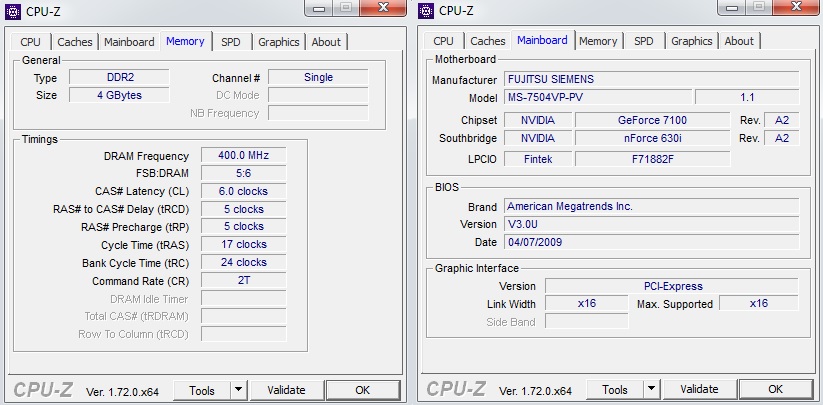Click the 5:6 FSB:DRAM ratio value

(x=244, y=174)
